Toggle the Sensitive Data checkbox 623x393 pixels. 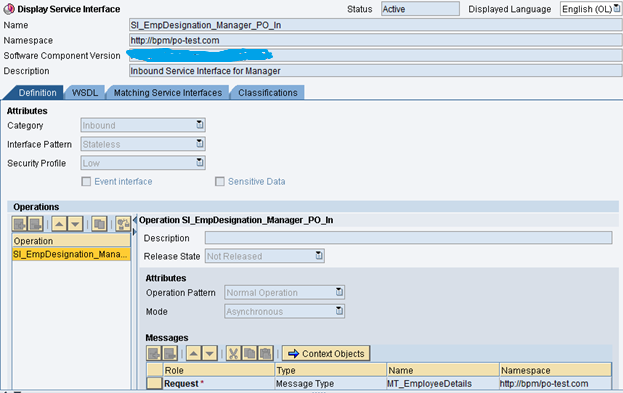pos(219,182)
